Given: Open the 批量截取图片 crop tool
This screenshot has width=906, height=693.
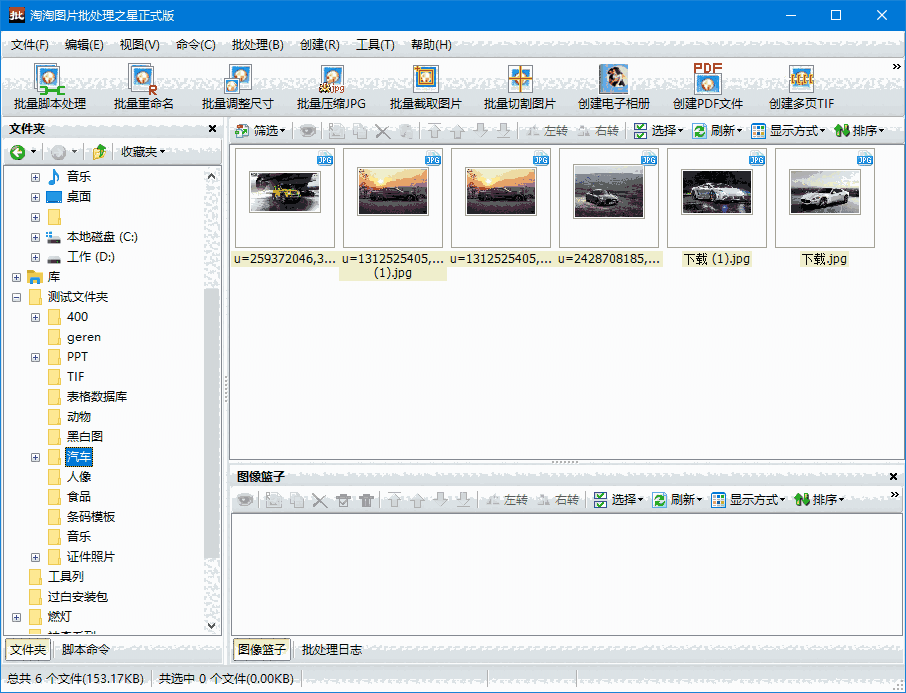Looking at the screenshot, I should coord(426,87).
